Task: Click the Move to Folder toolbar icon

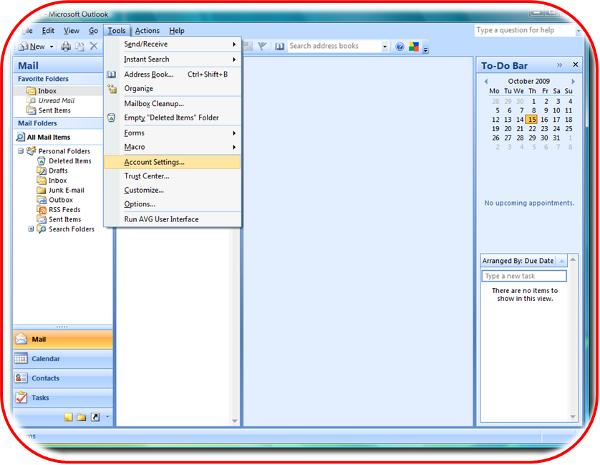Action: 80,47
